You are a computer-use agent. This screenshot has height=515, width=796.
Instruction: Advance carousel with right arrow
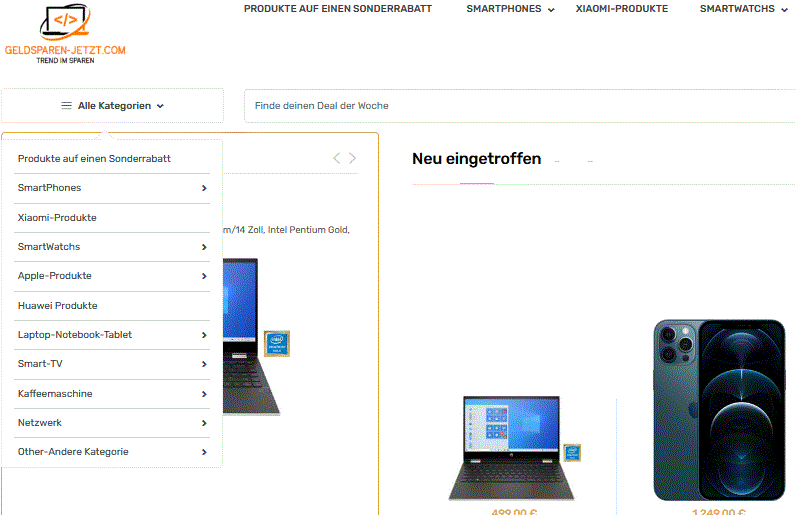pyautogui.click(x=352, y=158)
